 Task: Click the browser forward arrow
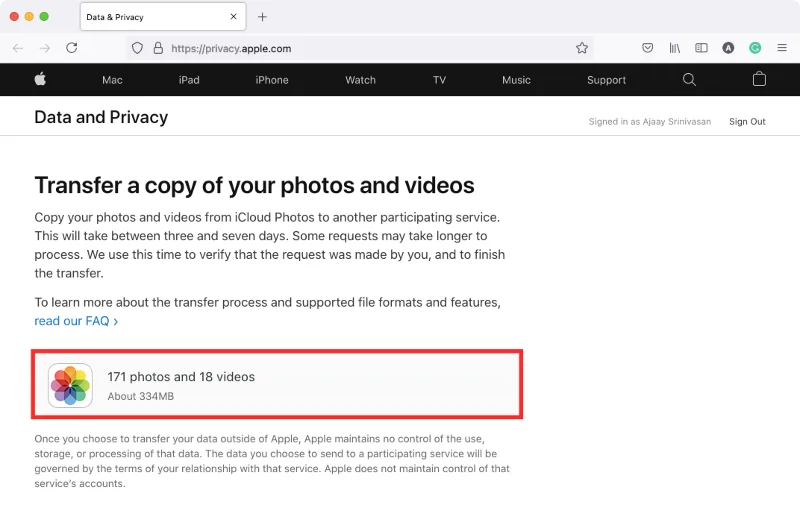coord(45,48)
